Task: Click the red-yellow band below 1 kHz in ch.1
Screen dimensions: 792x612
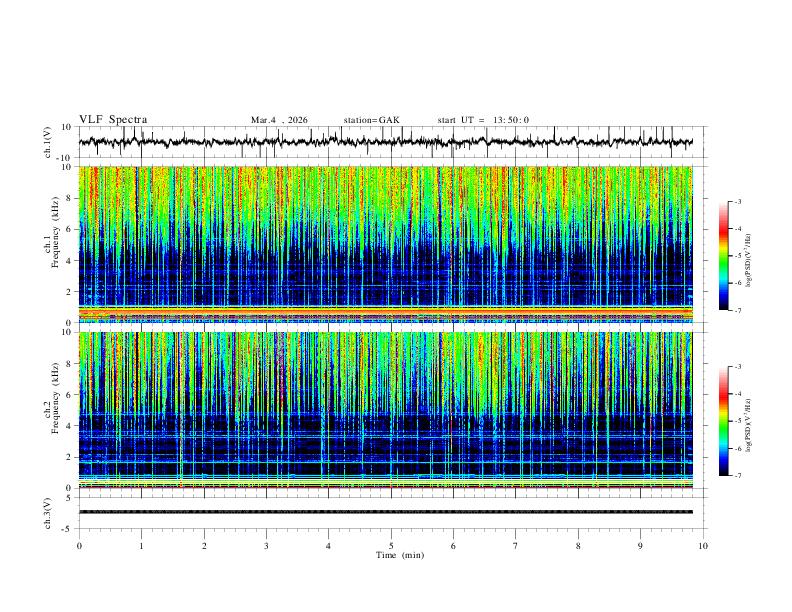Action: tap(386, 313)
